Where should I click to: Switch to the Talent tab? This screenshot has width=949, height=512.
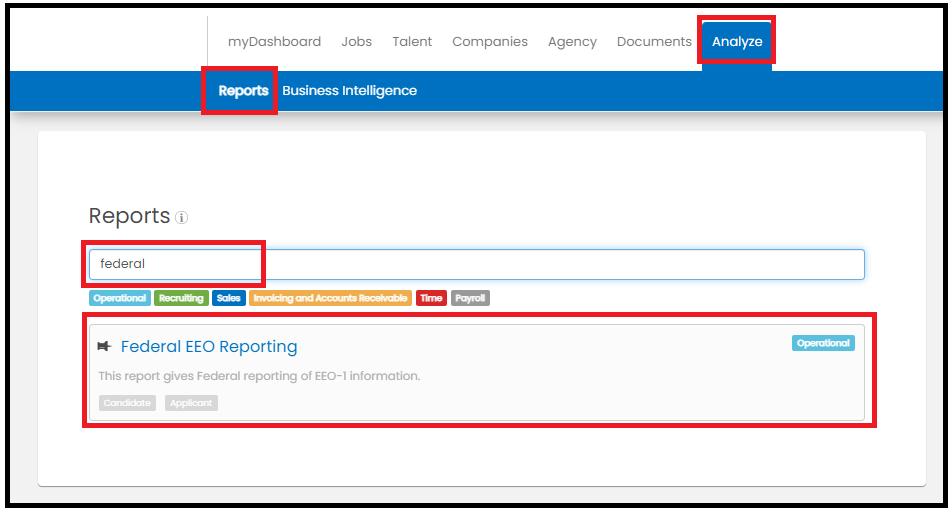[x=412, y=42]
